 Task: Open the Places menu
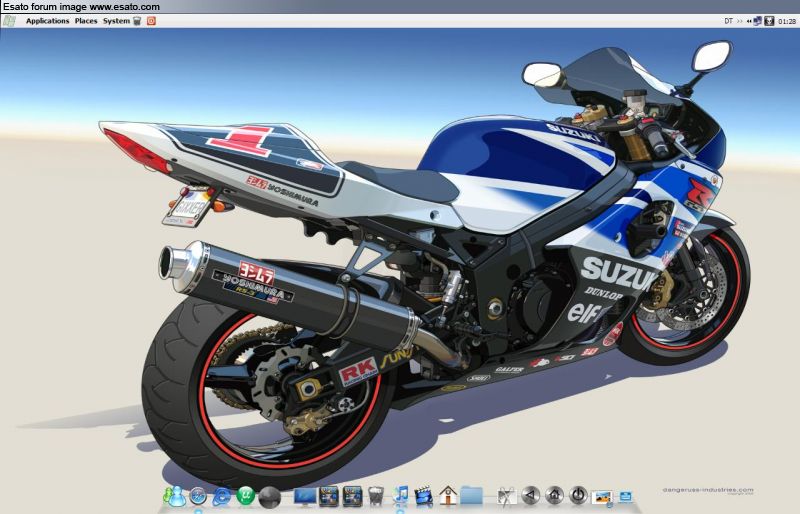pos(86,21)
